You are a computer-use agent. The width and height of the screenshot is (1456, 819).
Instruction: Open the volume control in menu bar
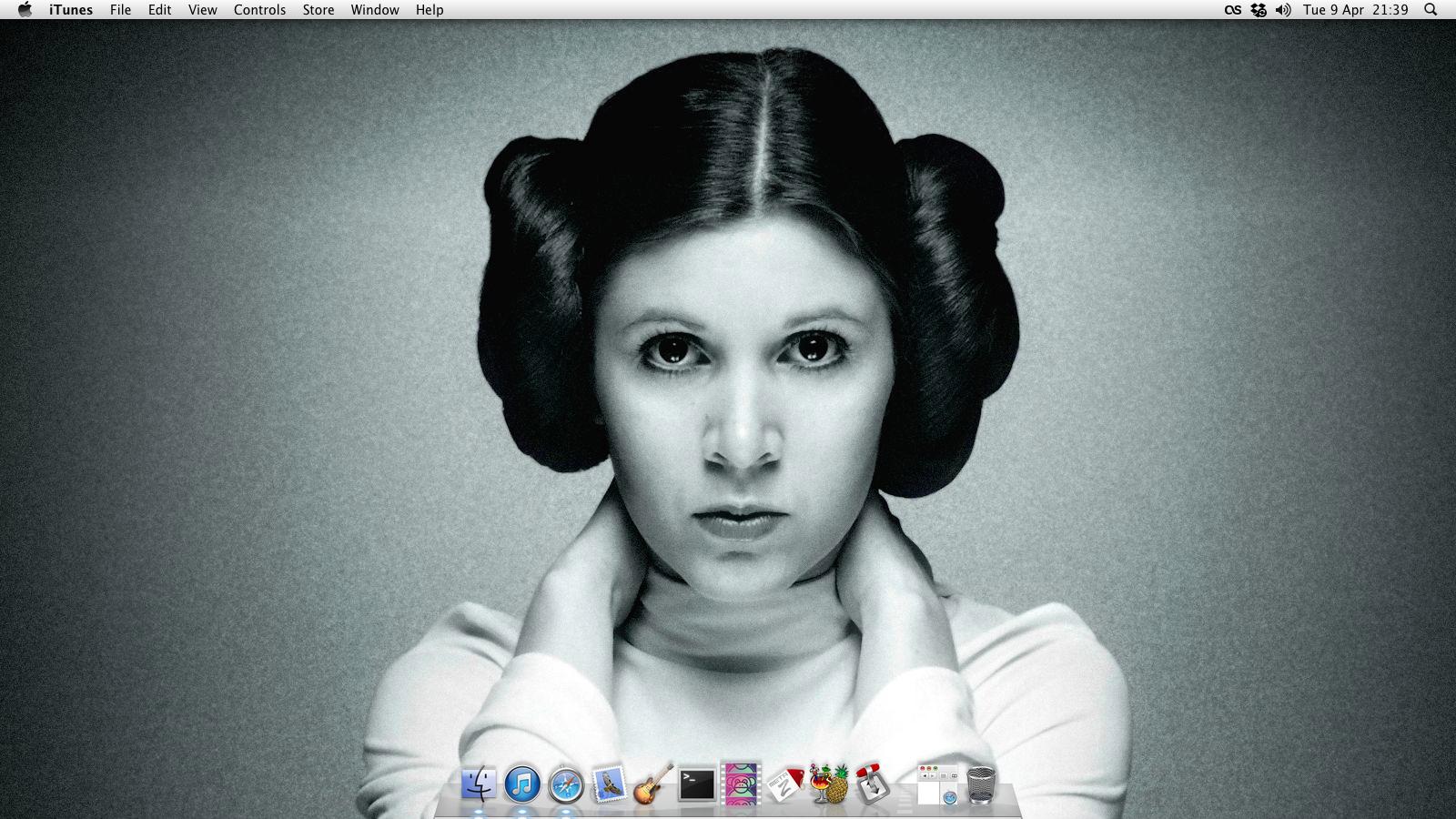pos(1283,10)
